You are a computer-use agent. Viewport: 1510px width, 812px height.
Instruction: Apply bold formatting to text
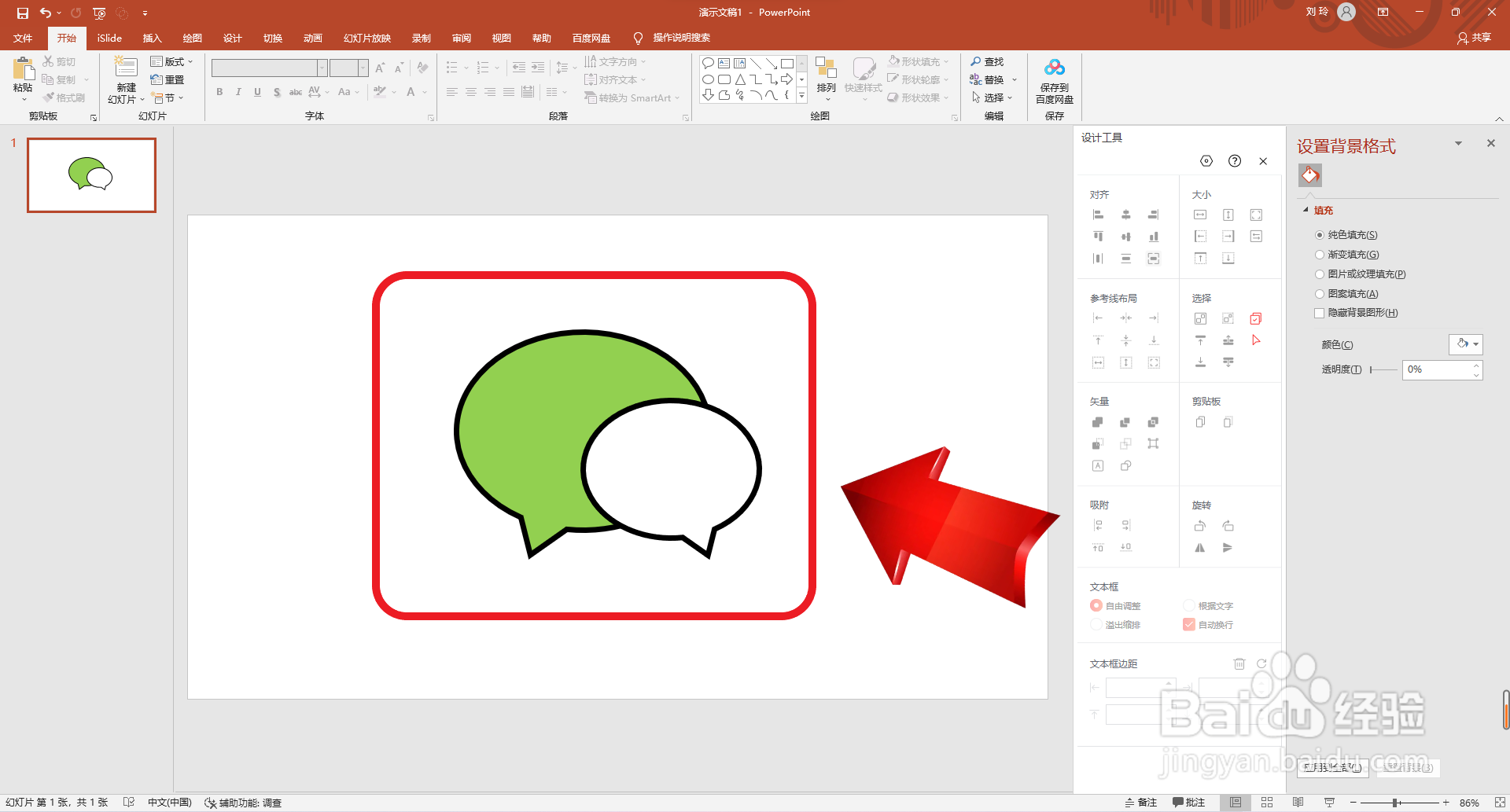(219, 92)
